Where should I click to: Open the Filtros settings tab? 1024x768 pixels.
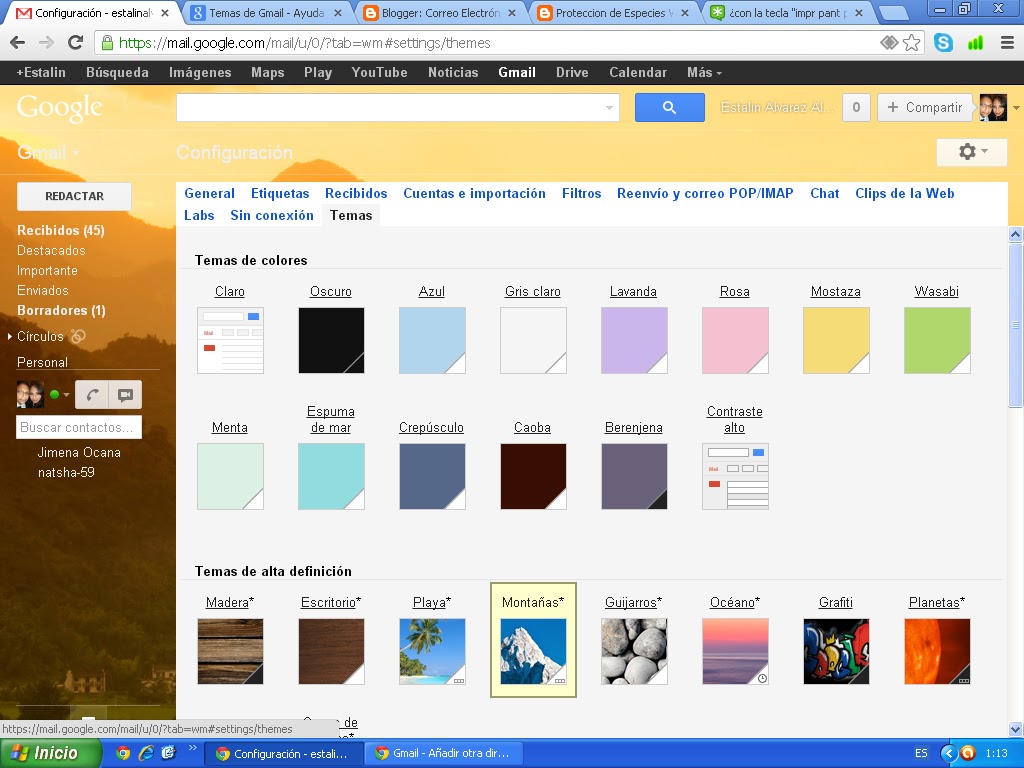581,193
